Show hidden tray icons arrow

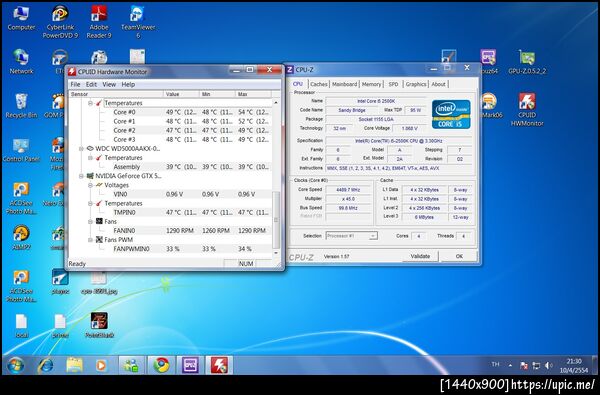[510, 366]
